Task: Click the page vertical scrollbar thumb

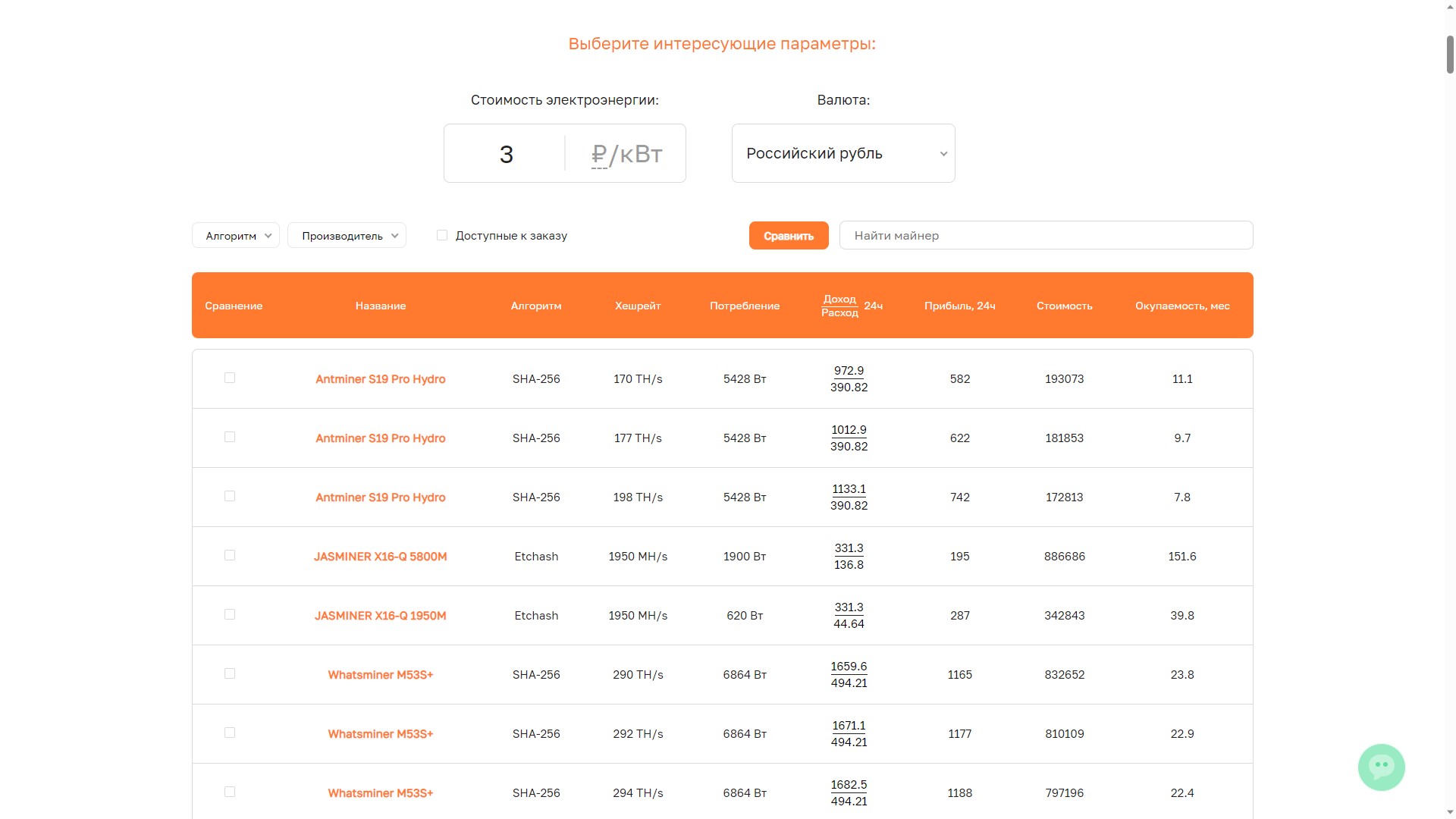Action: click(1450, 54)
